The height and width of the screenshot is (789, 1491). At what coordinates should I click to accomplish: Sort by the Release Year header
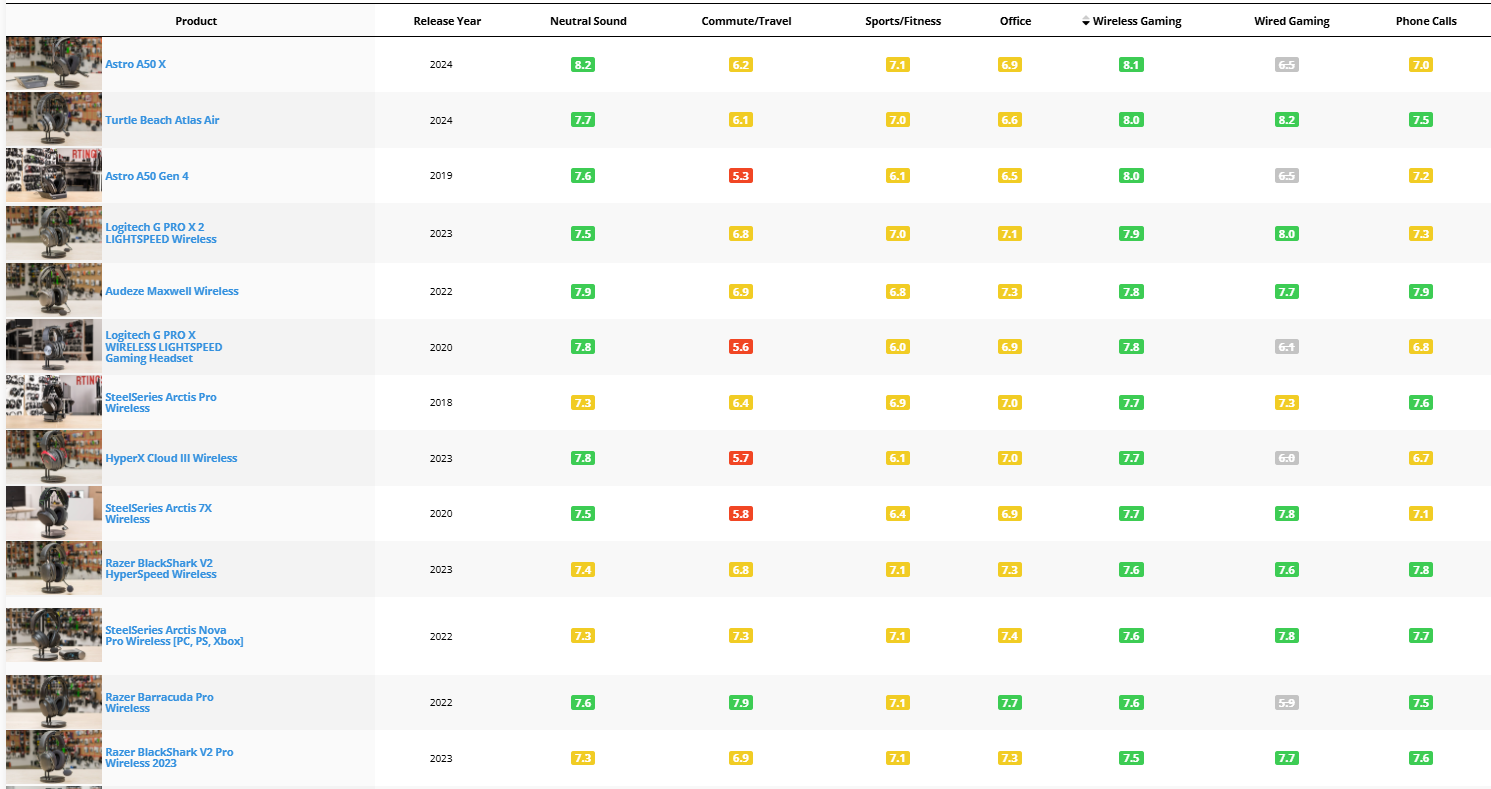[x=447, y=21]
